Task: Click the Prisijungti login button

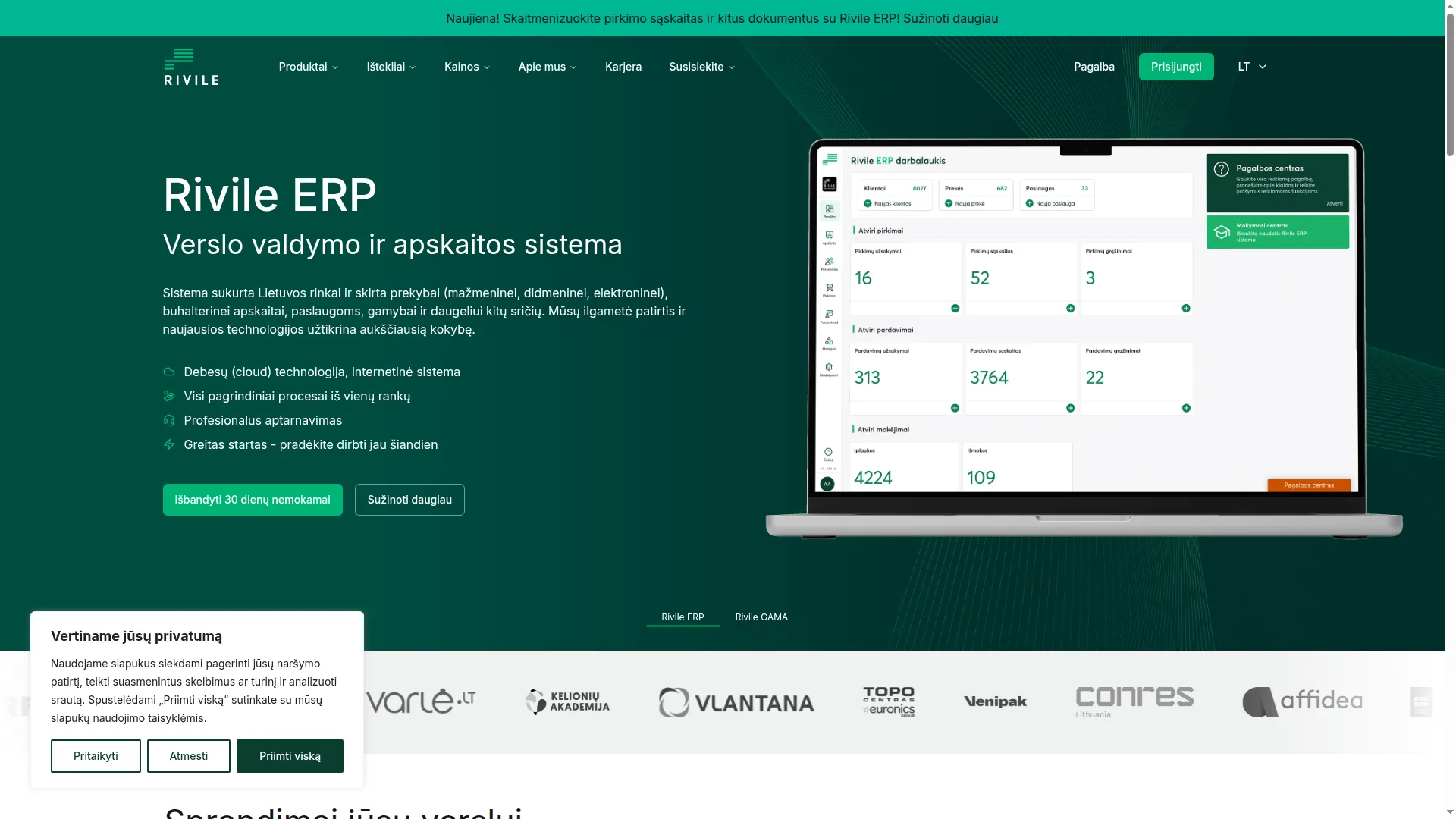Action: (1176, 67)
